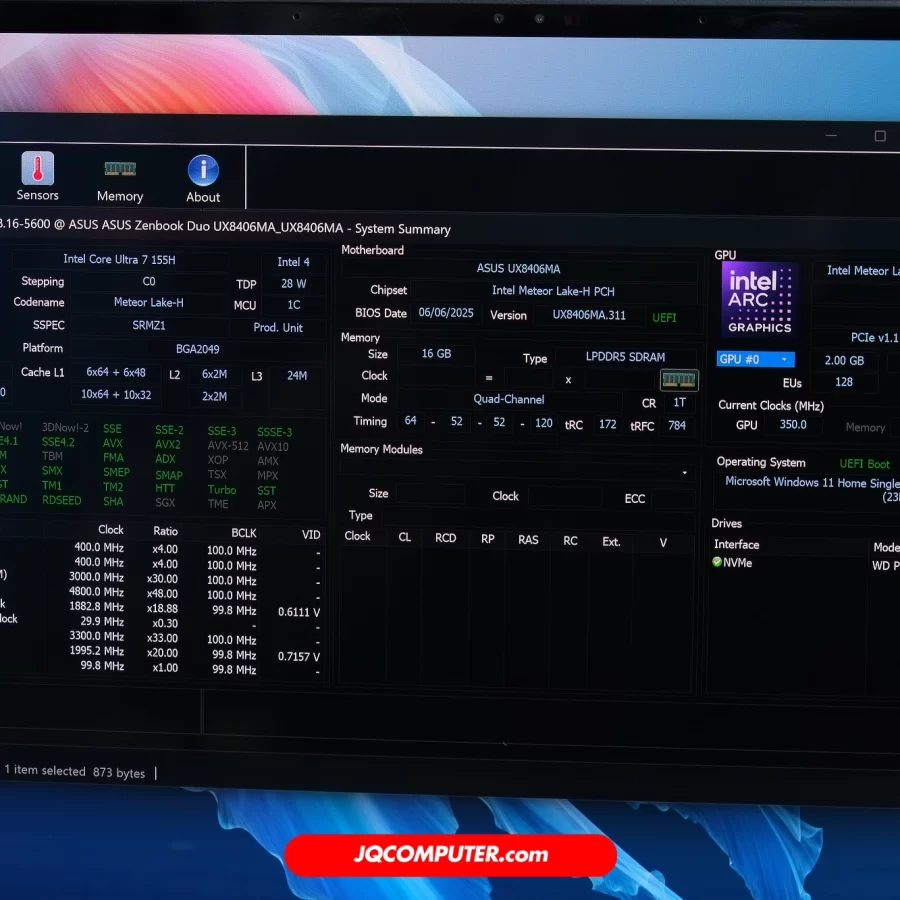This screenshot has width=900, height=900.
Task: Open the Memory Modules dropdown list
Action: tap(685, 472)
